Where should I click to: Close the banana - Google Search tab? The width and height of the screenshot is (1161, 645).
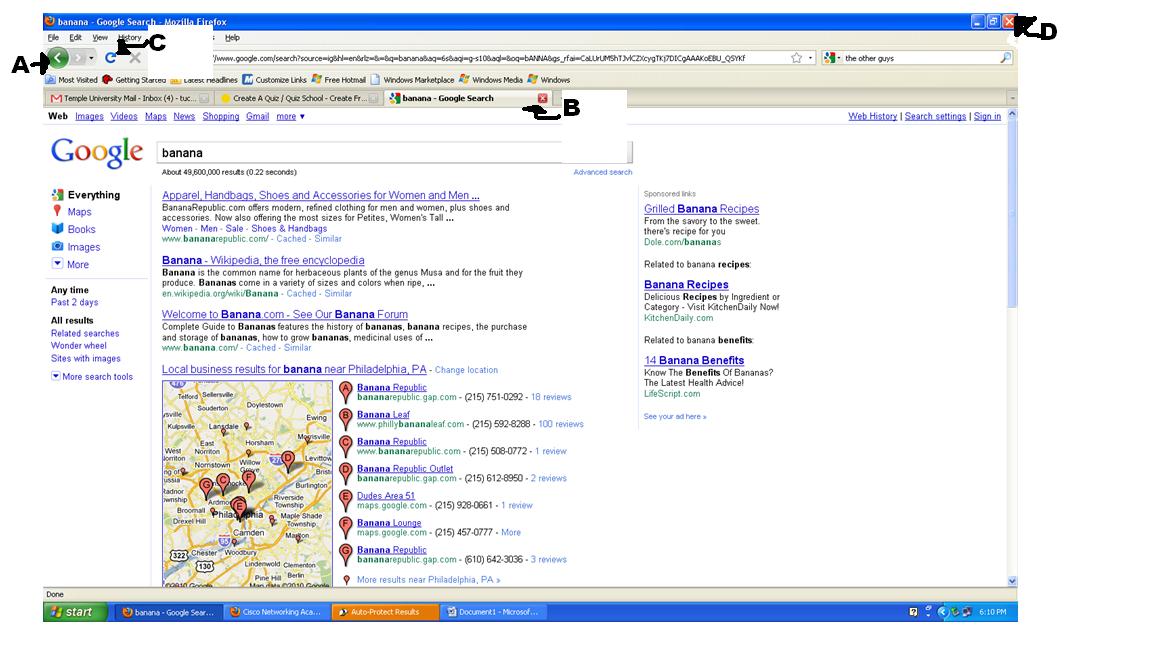tap(542, 98)
